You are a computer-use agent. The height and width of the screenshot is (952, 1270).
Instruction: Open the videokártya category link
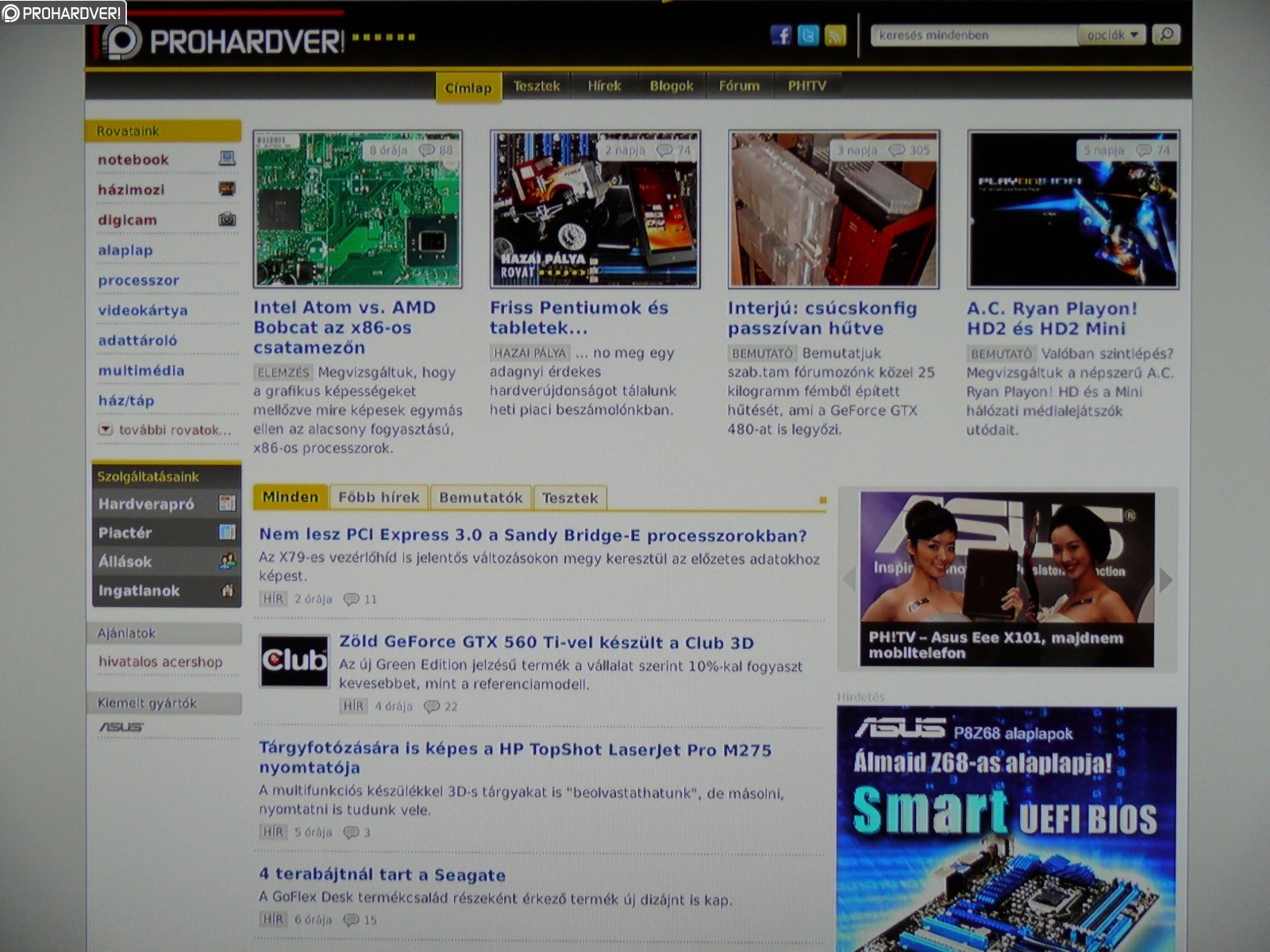[x=143, y=310]
